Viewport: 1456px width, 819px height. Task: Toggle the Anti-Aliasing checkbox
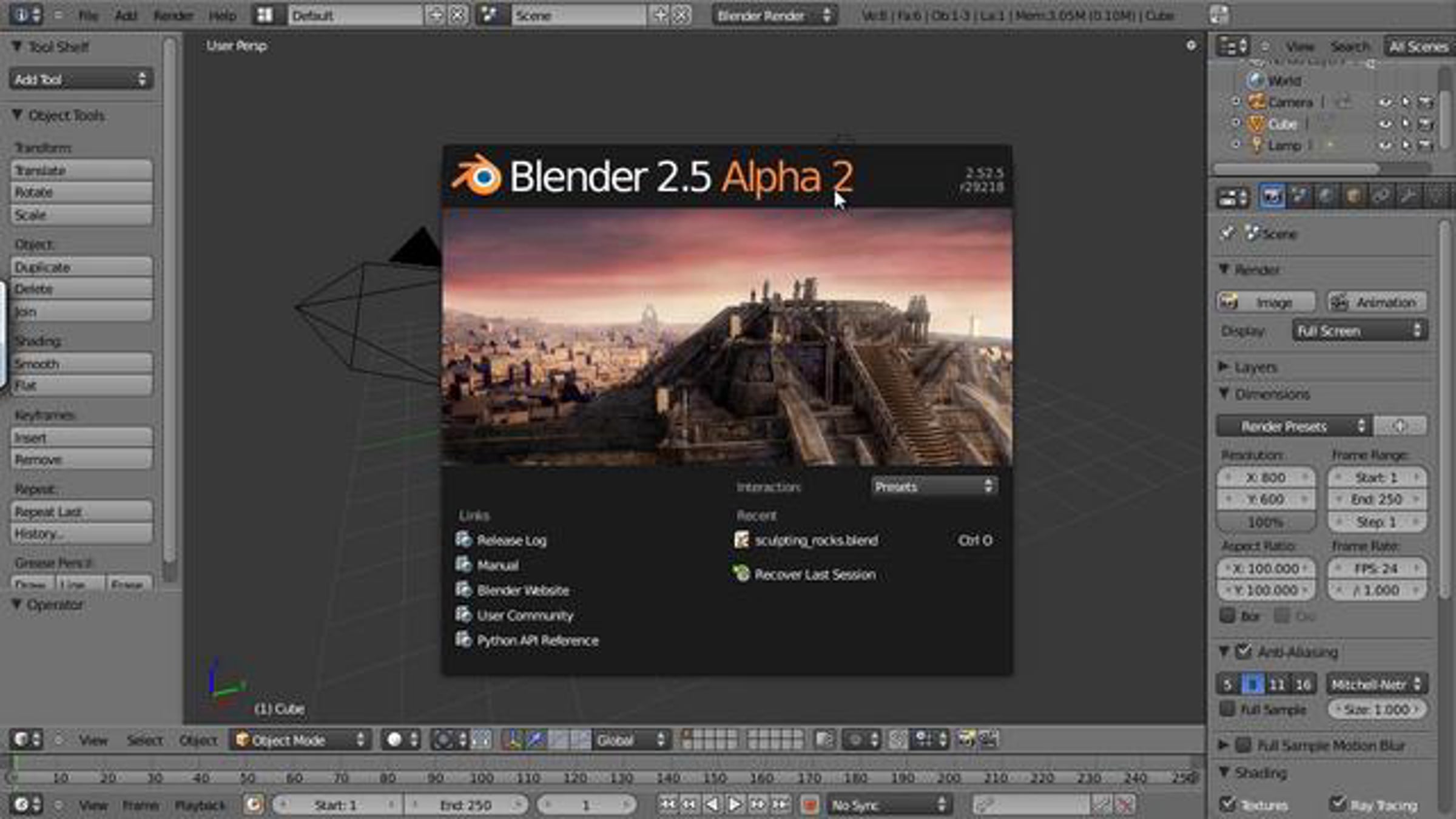coord(1244,652)
